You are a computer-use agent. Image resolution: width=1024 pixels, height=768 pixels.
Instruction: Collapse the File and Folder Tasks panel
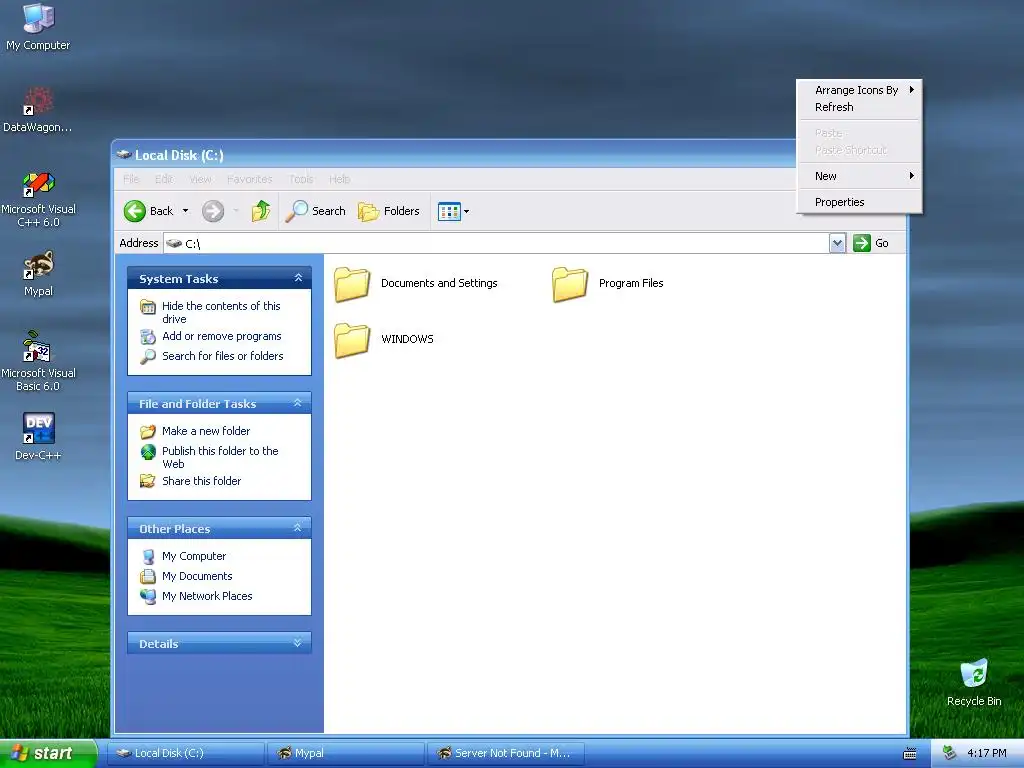click(298, 403)
